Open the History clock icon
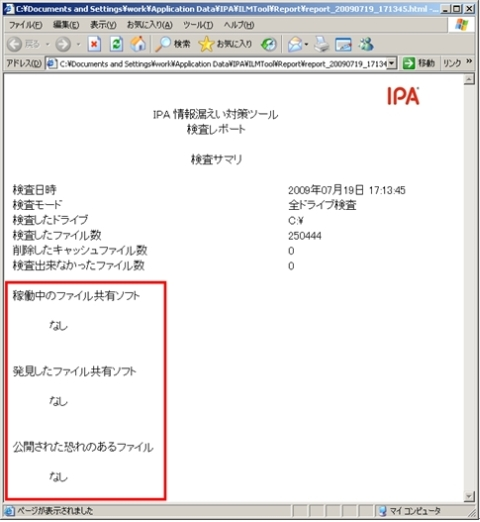Image resolution: width=480 pixels, height=522 pixels. click(269, 44)
